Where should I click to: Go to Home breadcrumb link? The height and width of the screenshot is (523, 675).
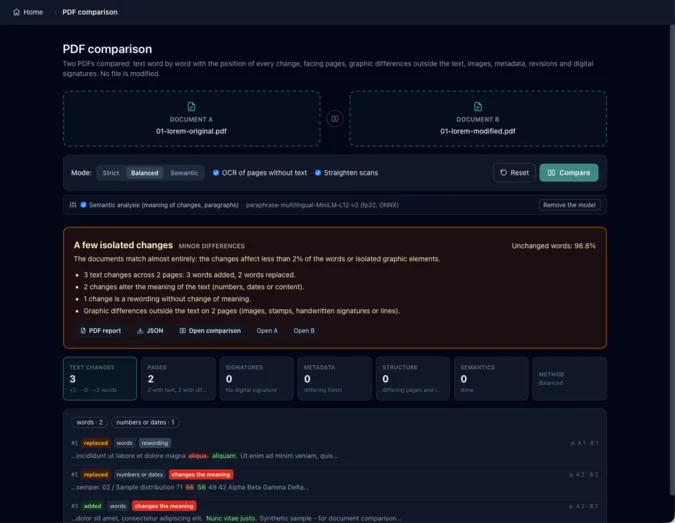tap(28, 12)
